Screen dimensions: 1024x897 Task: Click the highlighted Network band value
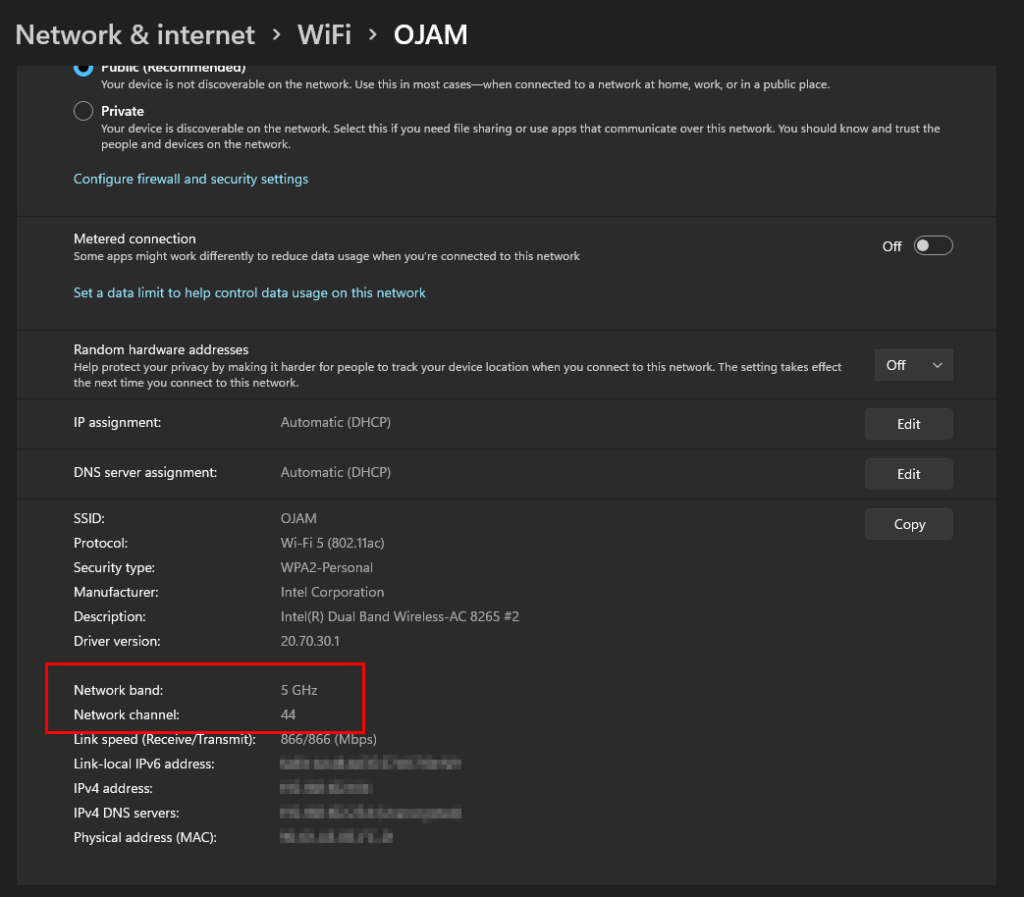[297, 689]
